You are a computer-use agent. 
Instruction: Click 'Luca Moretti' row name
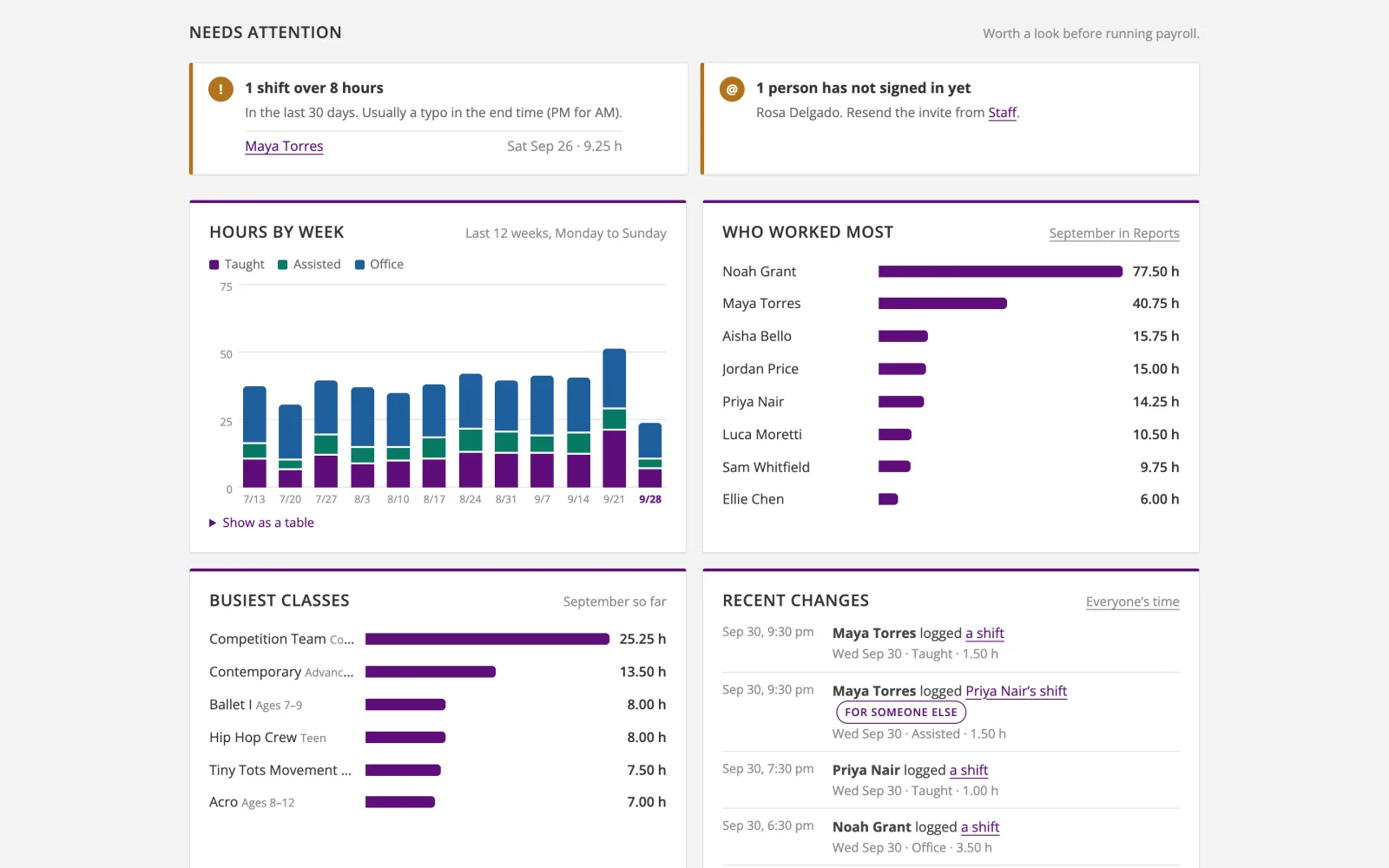tap(762, 434)
